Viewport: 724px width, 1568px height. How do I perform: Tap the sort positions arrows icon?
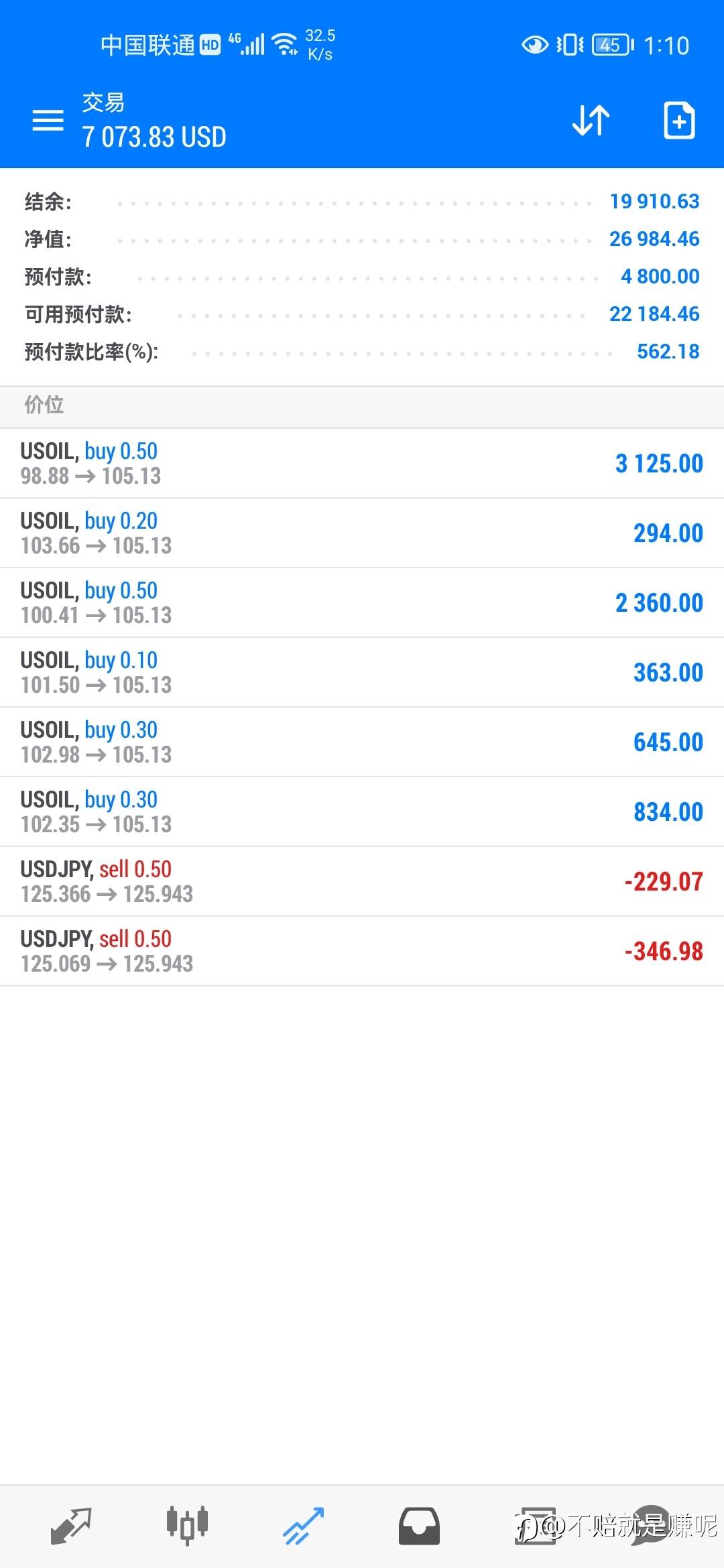tap(591, 121)
